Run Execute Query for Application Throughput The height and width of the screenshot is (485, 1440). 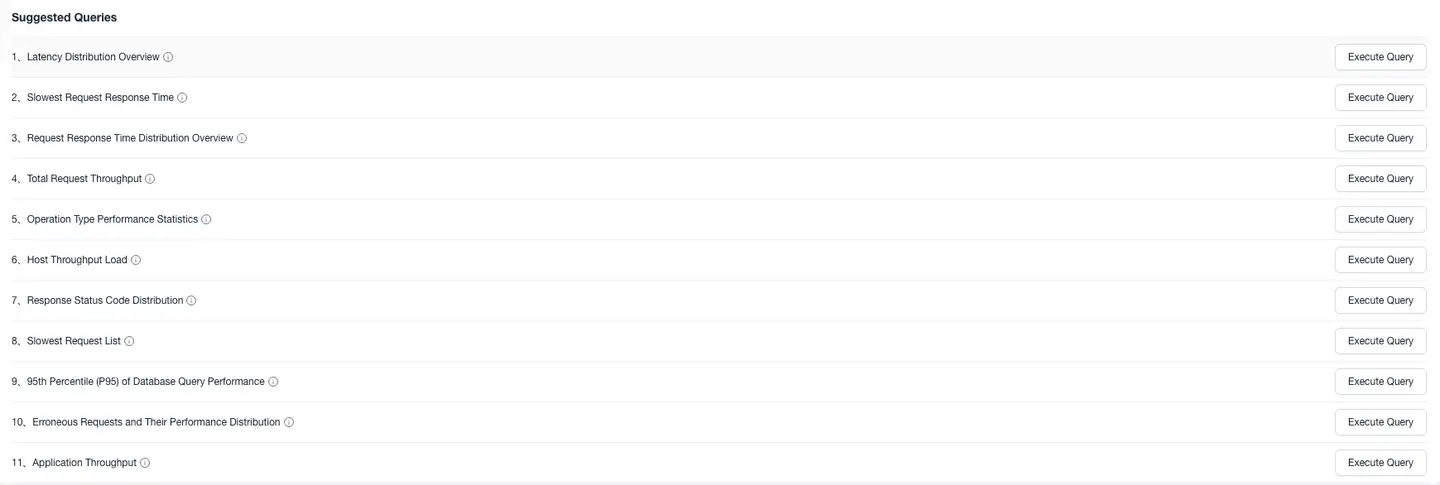1380,463
